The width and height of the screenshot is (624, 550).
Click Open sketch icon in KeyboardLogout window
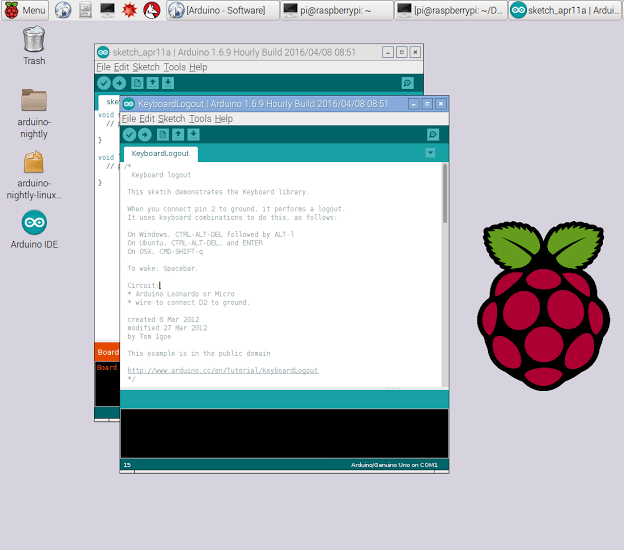[178, 134]
